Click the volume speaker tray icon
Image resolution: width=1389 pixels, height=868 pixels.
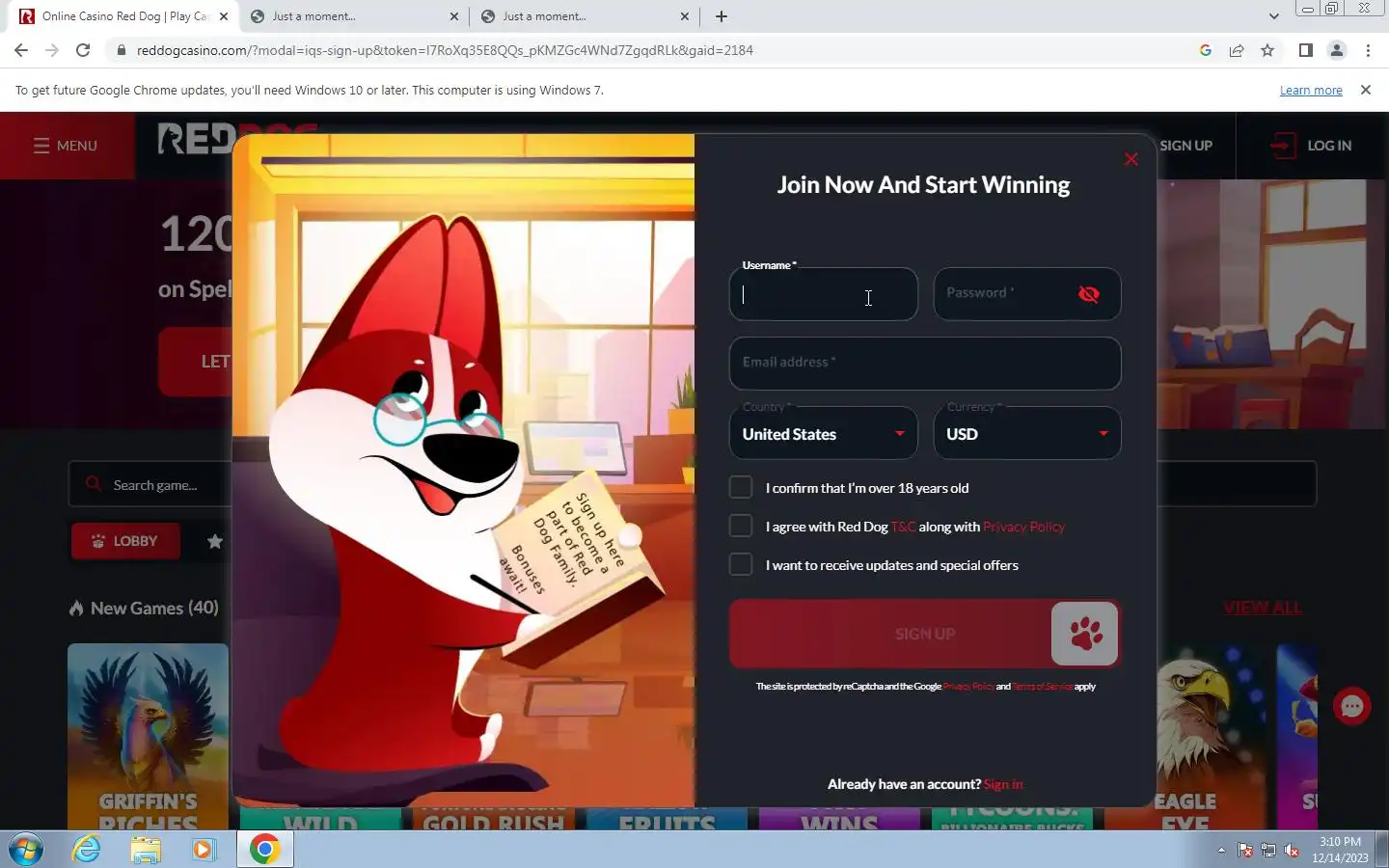point(1292,851)
